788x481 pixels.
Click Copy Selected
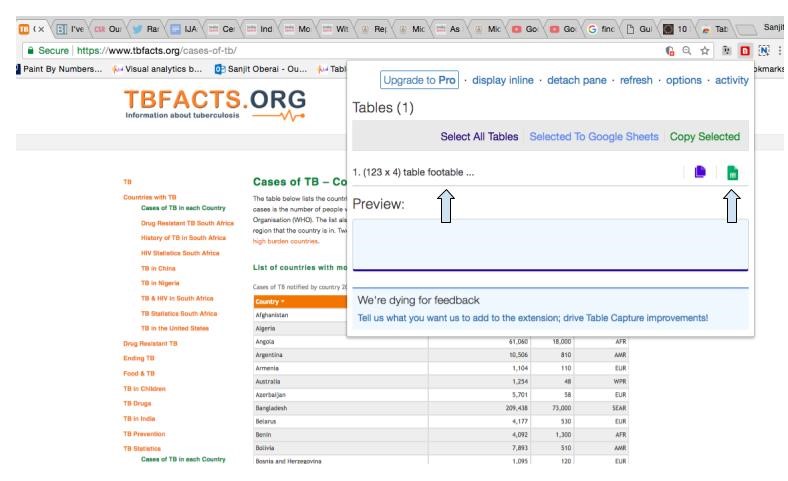[705, 136]
